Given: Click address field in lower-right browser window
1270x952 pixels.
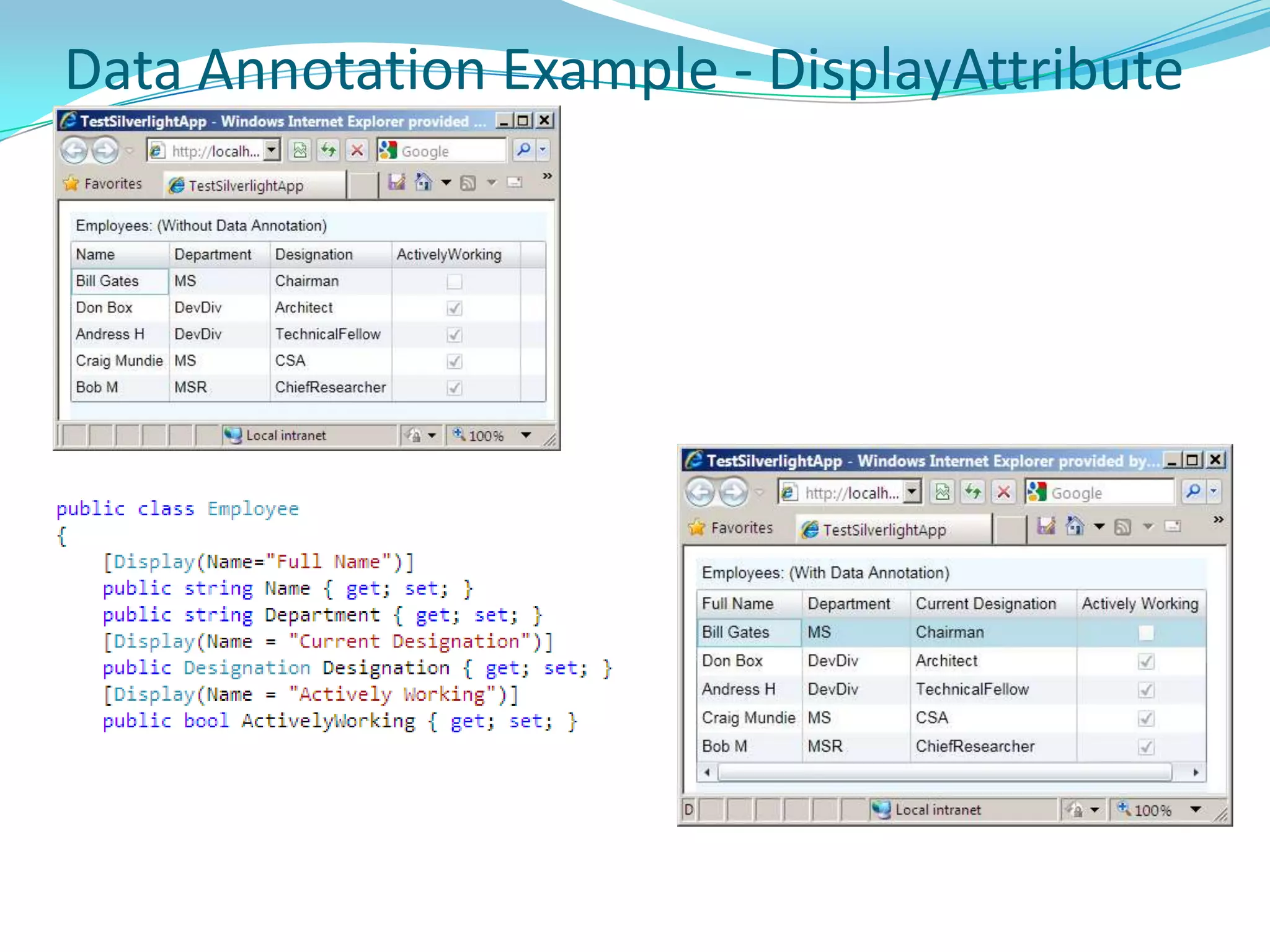Looking at the screenshot, I should 851,493.
